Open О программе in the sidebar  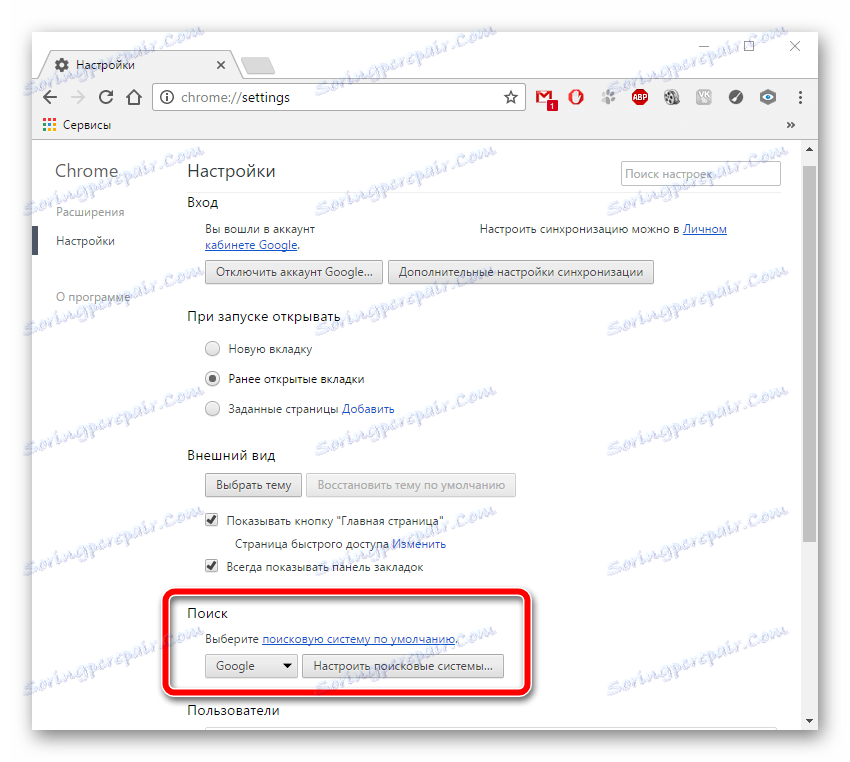(93, 297)
